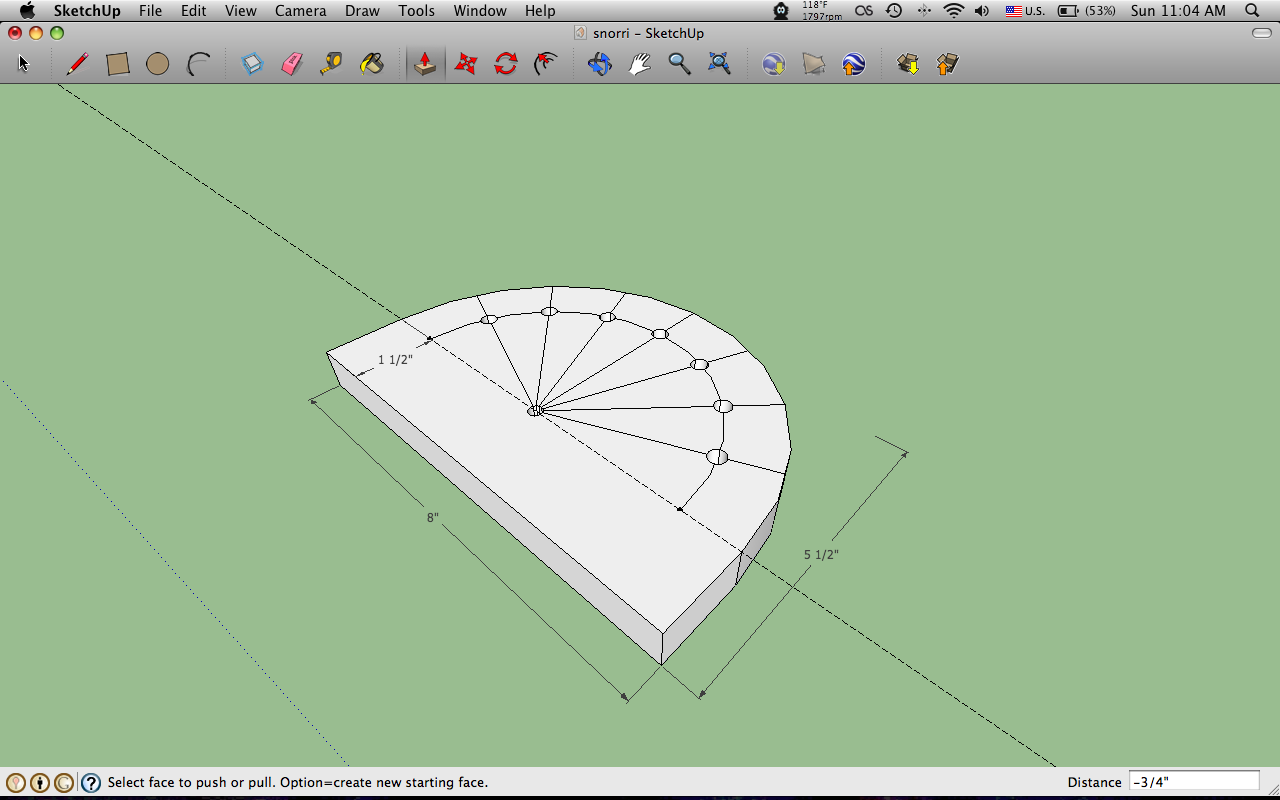1280x800 pixels.
Task: Open the File menu
Action: tap(150, 11)
